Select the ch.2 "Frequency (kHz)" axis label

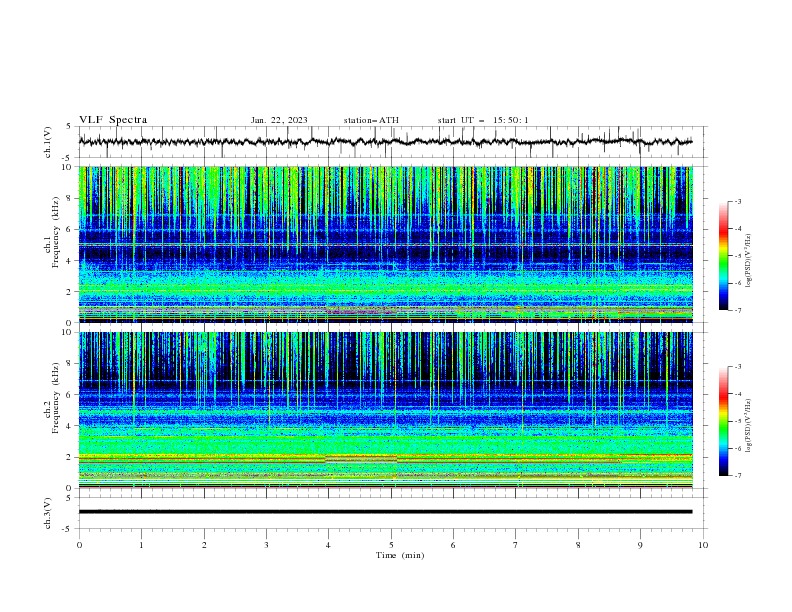(x=55, y=398)
